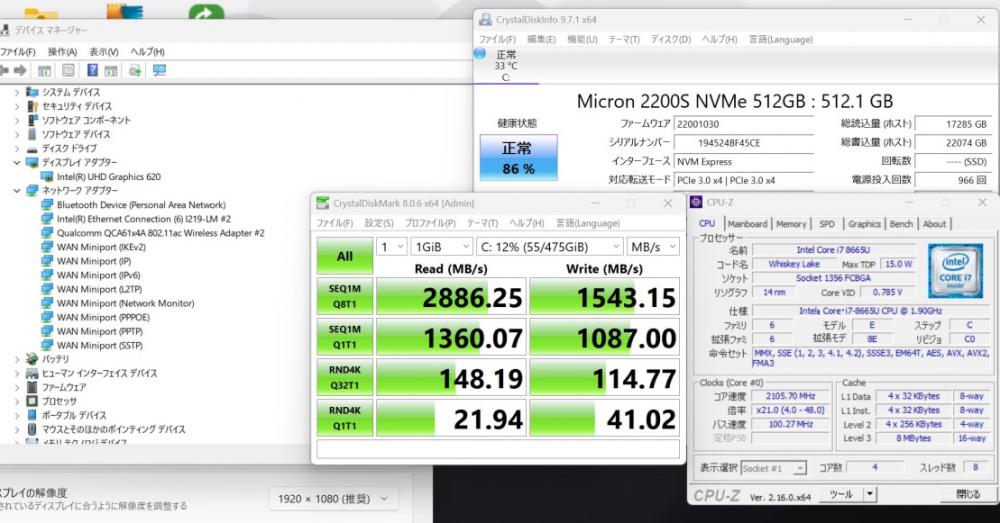The width and height of the screenshot is (1000, 523).
Task: Click the バッテリ battery category icon
Action: click(x=32, y=359)
